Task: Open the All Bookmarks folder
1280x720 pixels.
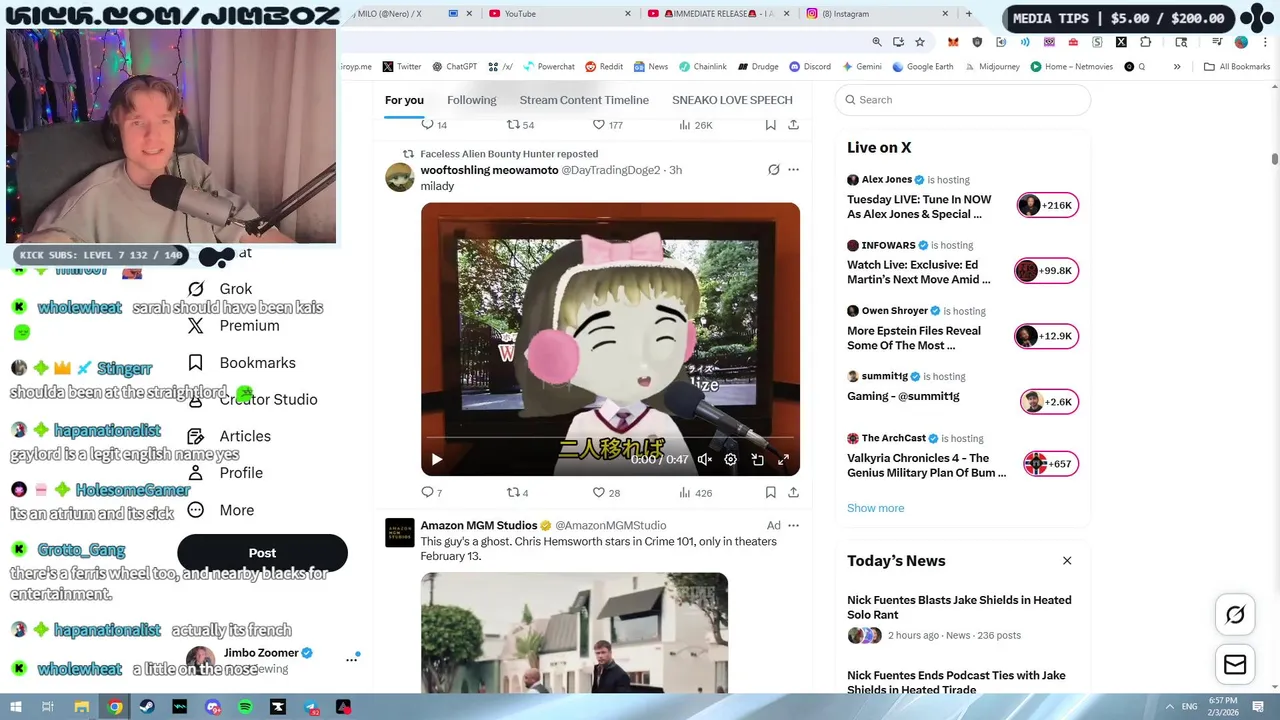Action: point(1237,67)
